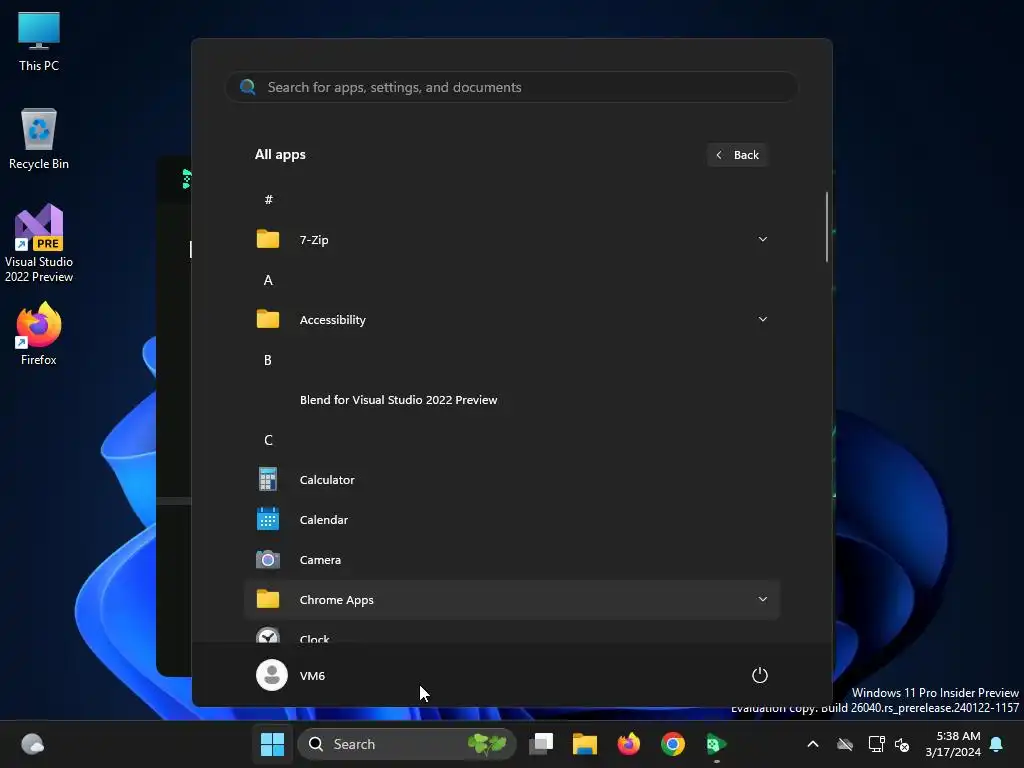The height and width of the screenshot is (768, 1024).
Task: Click the Clock app icon
Action: (x=268, y=635)
